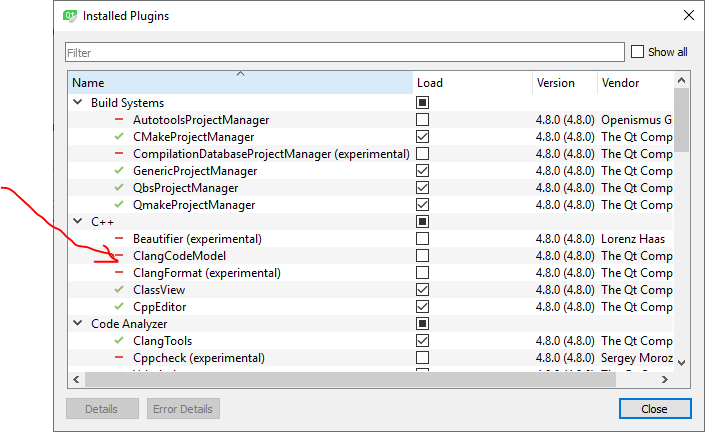Click the vertical scrollbar thumb
The height and width of the screenshot is (432, 705).
[x=681, y=120]
